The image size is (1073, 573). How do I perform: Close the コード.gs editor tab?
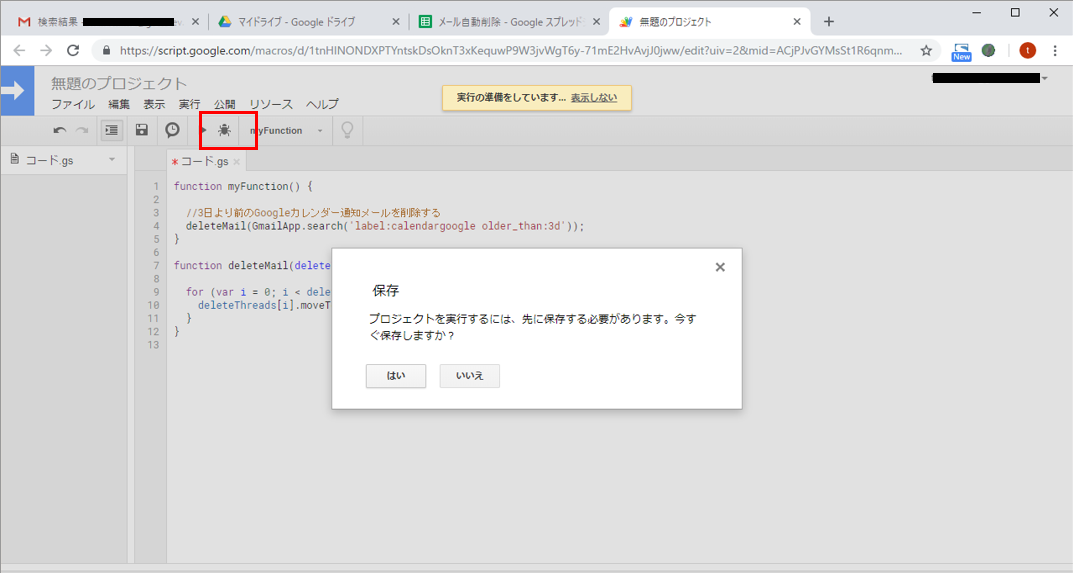237,162
